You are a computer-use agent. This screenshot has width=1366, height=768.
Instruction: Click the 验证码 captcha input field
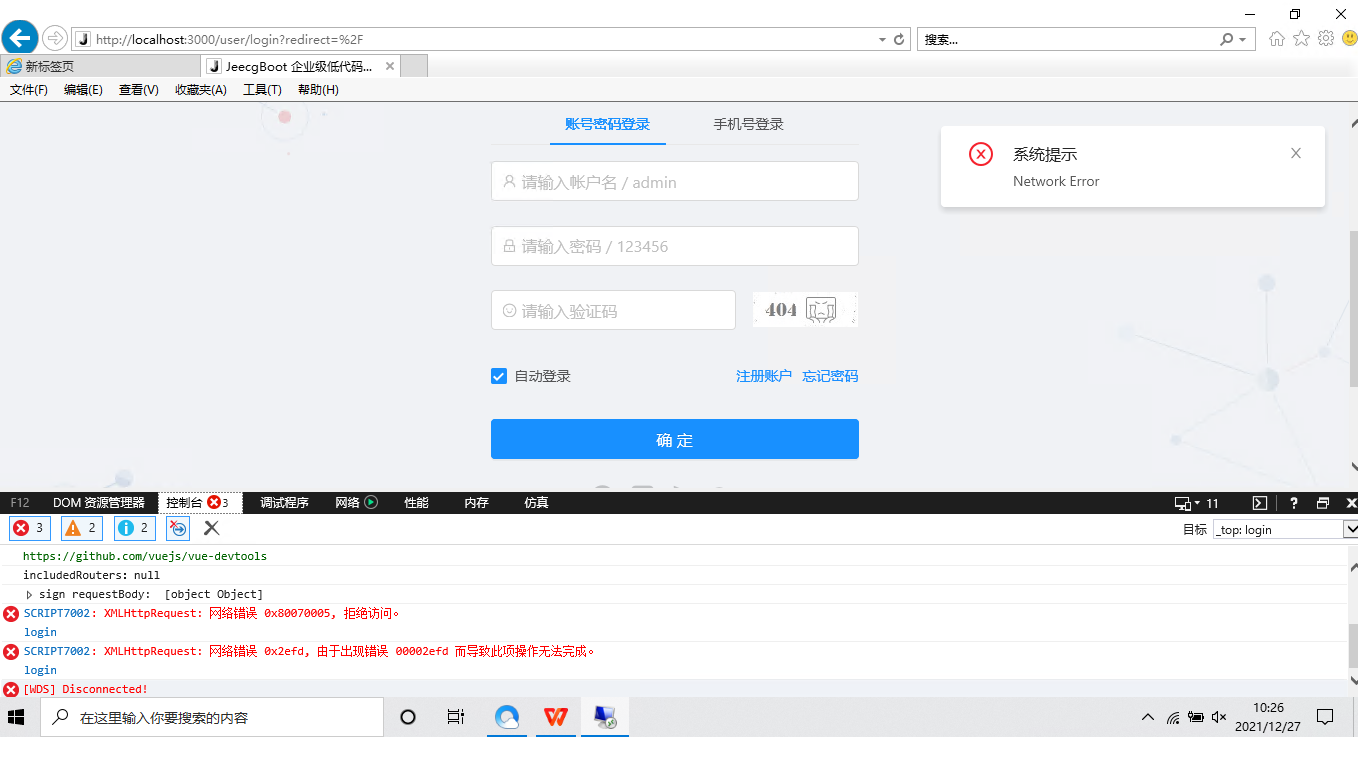(613, 310)
